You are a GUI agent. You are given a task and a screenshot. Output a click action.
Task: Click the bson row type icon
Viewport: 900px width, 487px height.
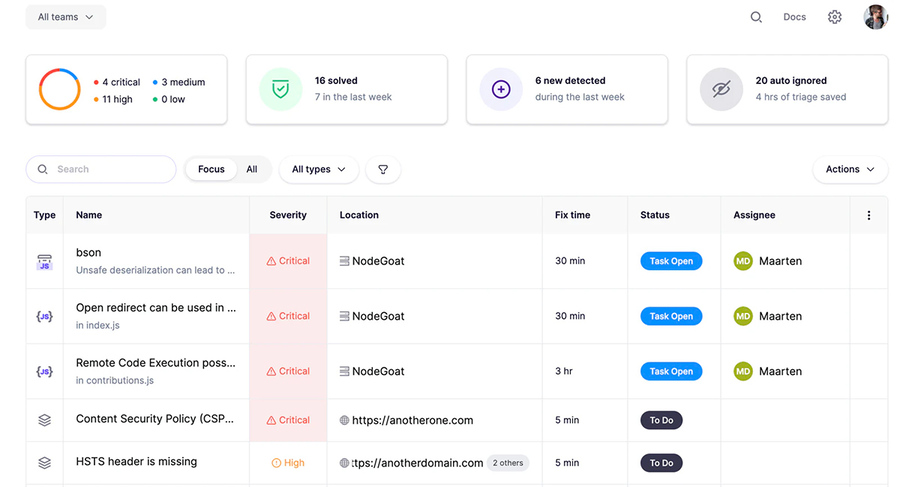[x=44, y=262]
